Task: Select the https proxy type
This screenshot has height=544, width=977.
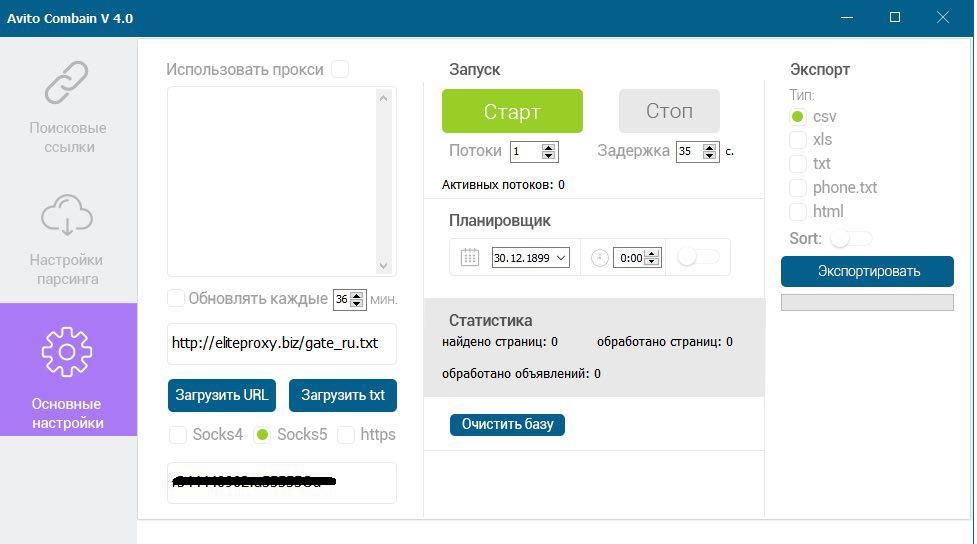Action: (346, 434)
